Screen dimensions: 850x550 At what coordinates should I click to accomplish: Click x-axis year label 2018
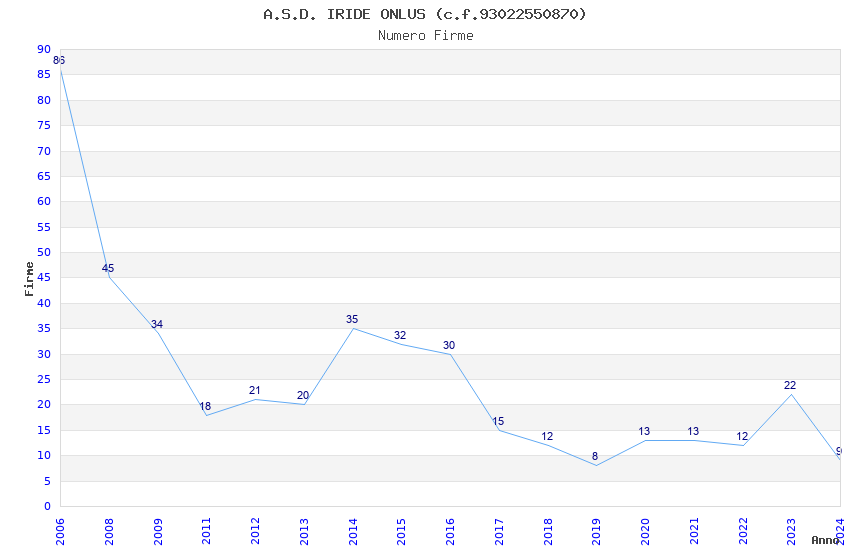coord(548,532)
